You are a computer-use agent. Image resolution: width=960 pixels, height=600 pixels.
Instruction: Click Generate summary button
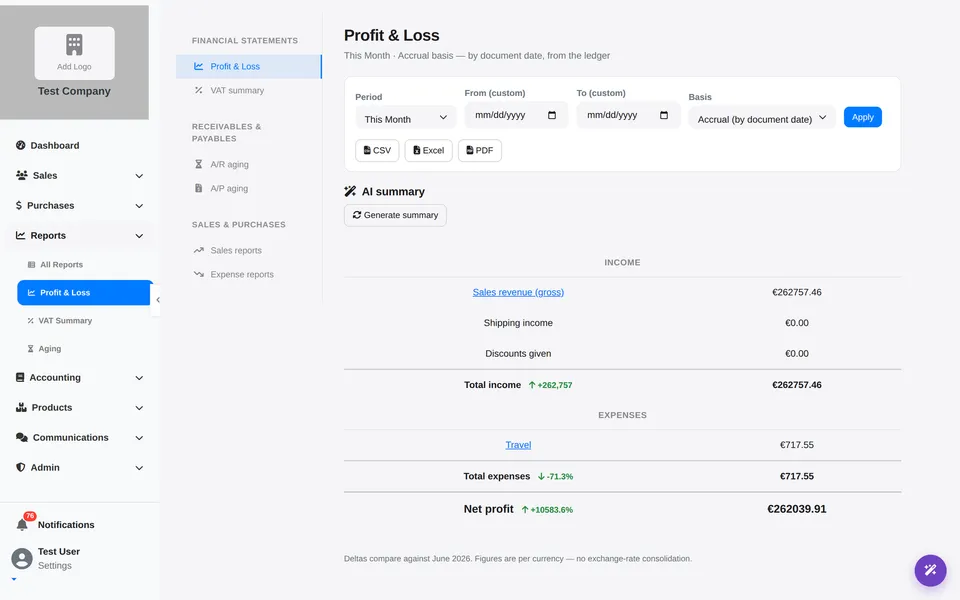click(396, 215)
